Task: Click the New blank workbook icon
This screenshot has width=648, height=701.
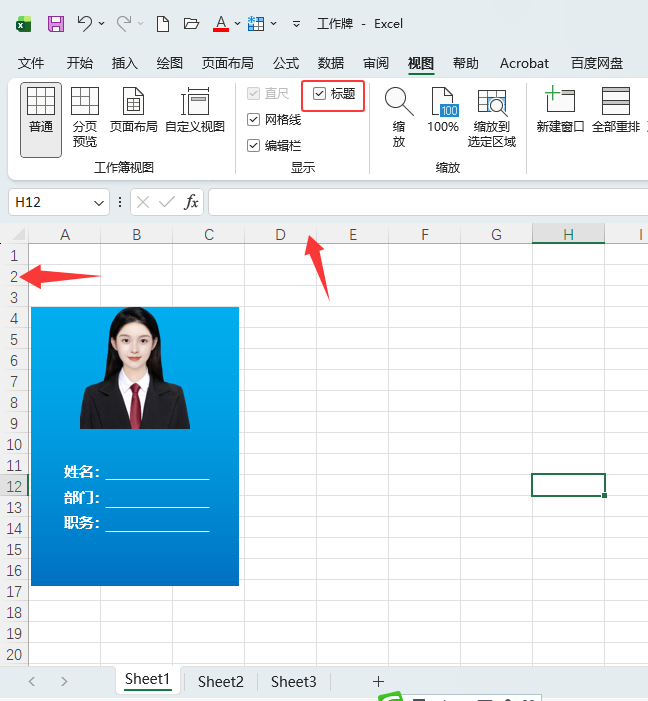Action: pyautogui.click(x=163, y=24)
